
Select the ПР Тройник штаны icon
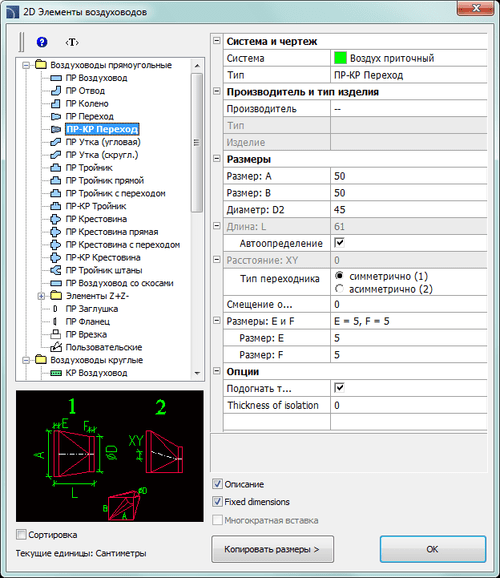[x=56, y=270]
